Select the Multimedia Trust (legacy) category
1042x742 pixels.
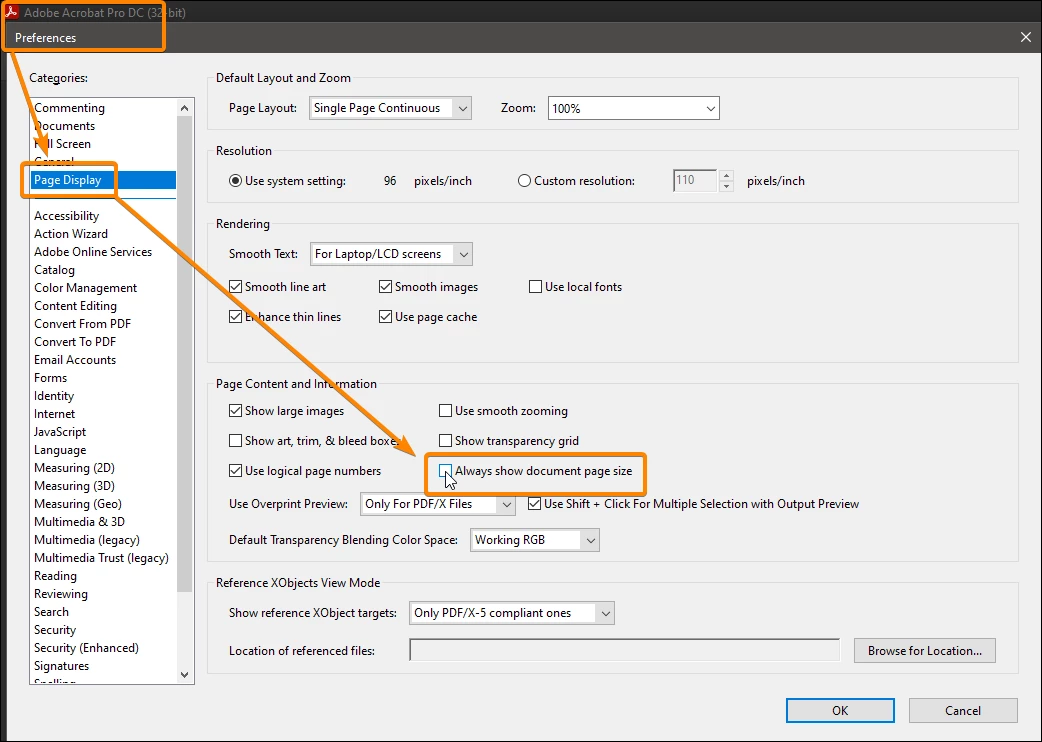click(x=102, y=557)
